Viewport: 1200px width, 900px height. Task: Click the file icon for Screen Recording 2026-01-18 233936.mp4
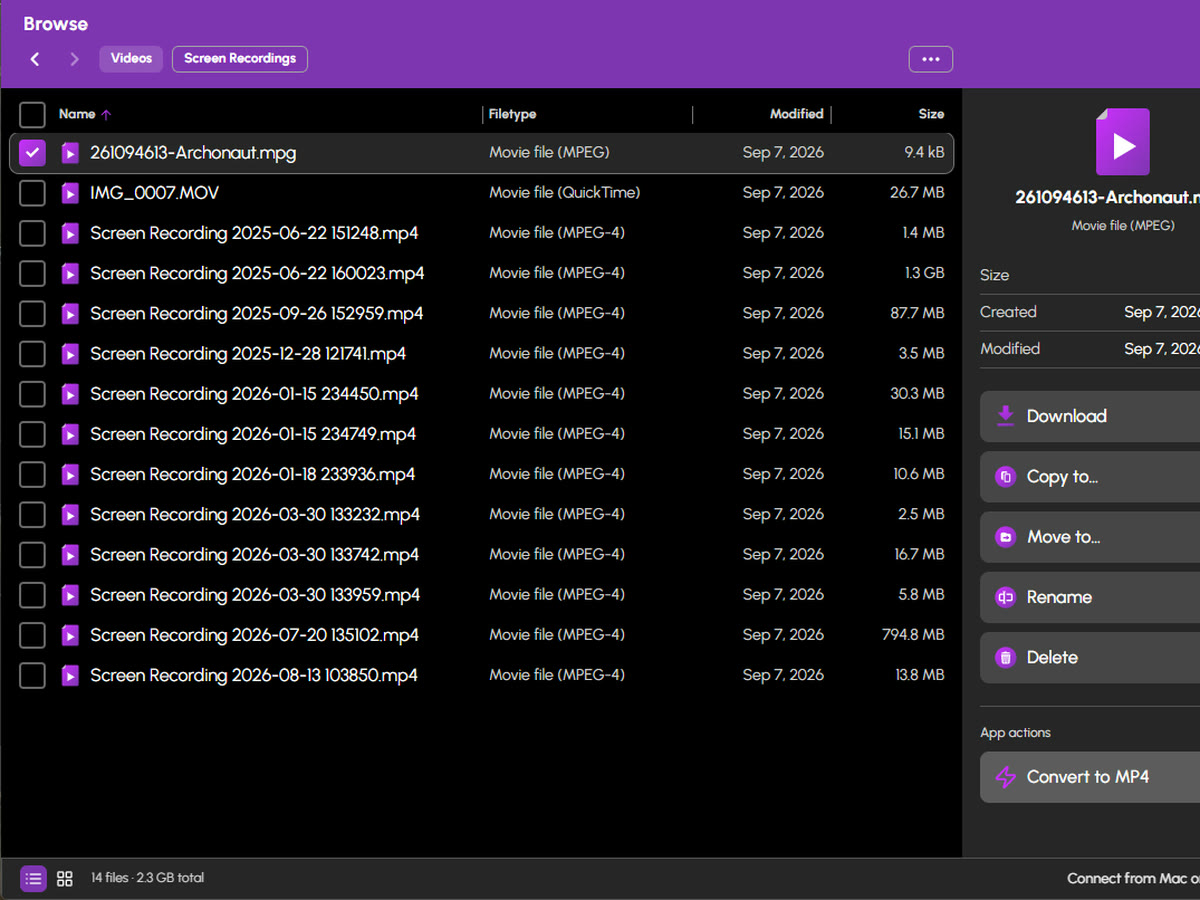70,474
